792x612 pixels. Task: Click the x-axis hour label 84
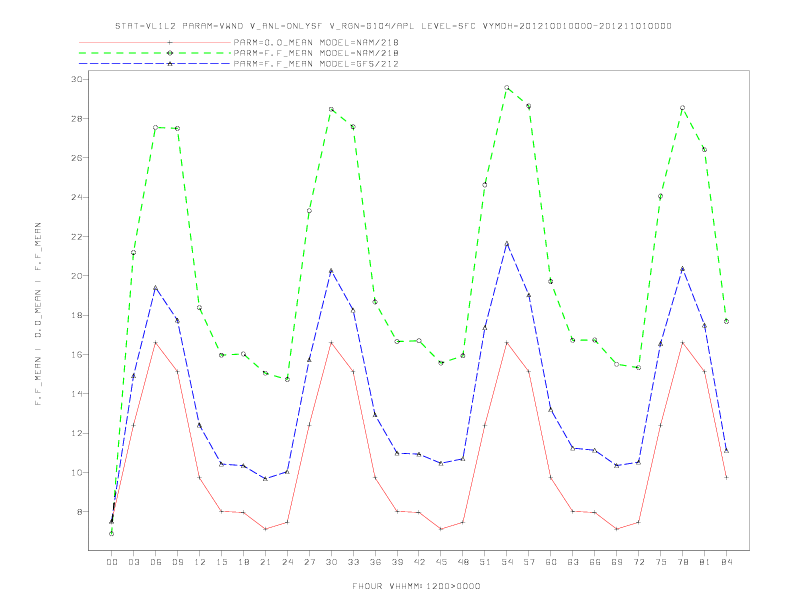[x=726, y=562]
